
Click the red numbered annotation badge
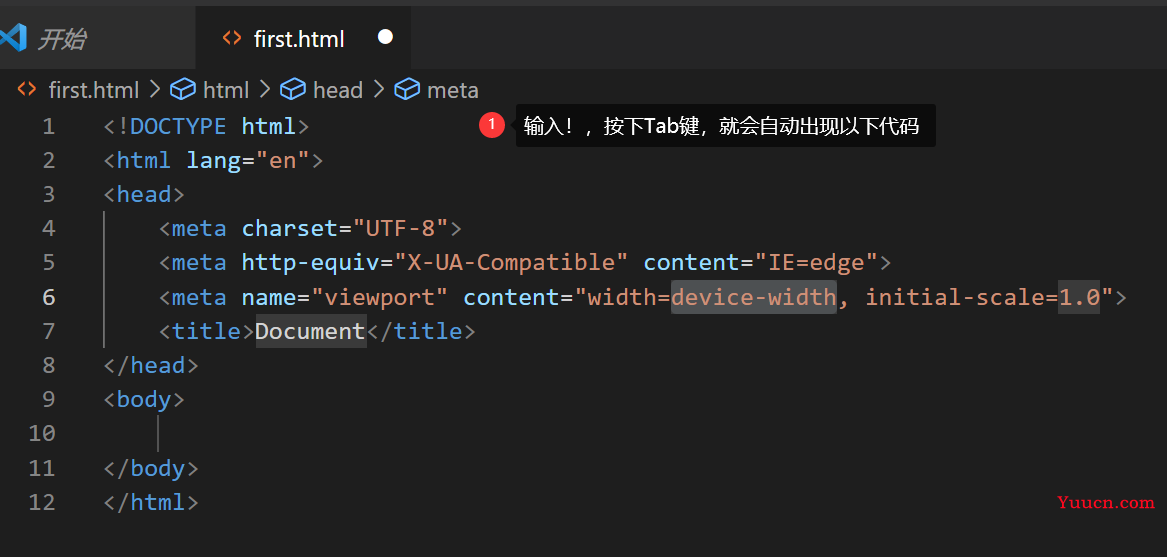[x=491, y=125]
